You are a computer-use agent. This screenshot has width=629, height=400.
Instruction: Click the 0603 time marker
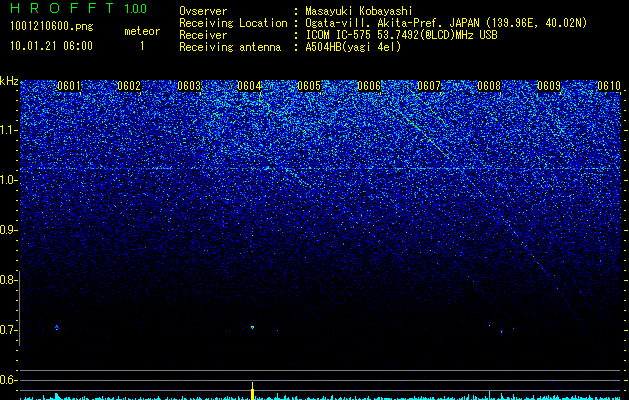click(189, 86)
